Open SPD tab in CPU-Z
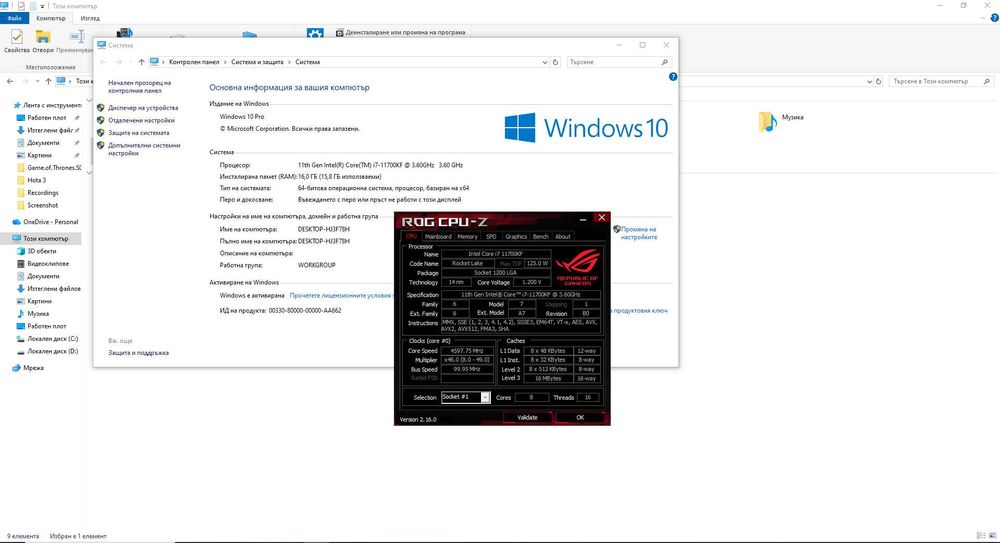The image size is (1000, 543). (x=491, y=236)
